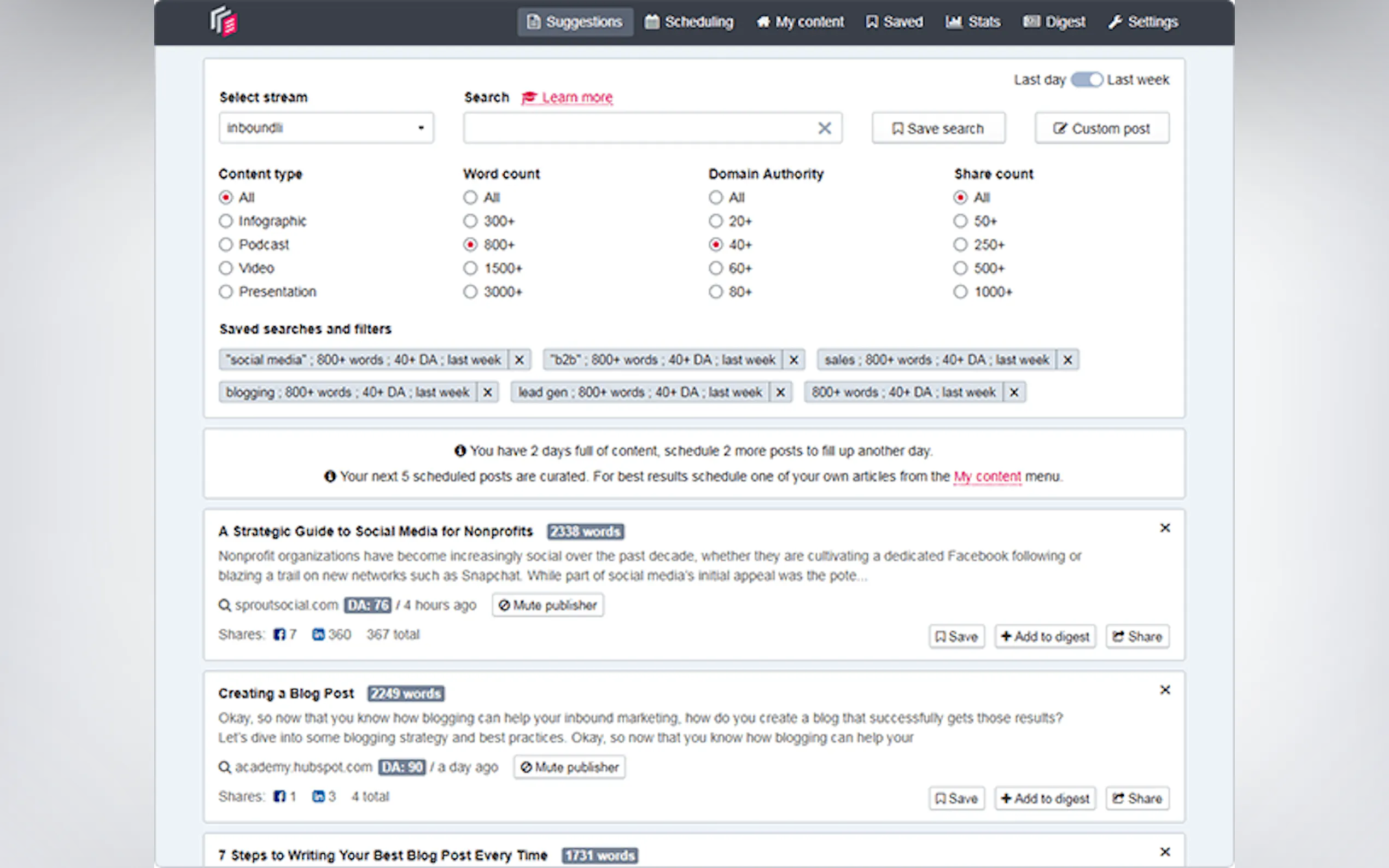Delete the "b2b" saved search filter
The image size is (1389, 868).
coord(793,360)
